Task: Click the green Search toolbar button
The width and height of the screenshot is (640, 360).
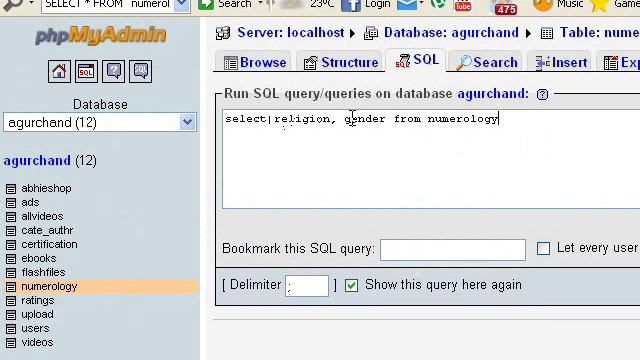Action: pyautogui.click(x=225, y=4)
